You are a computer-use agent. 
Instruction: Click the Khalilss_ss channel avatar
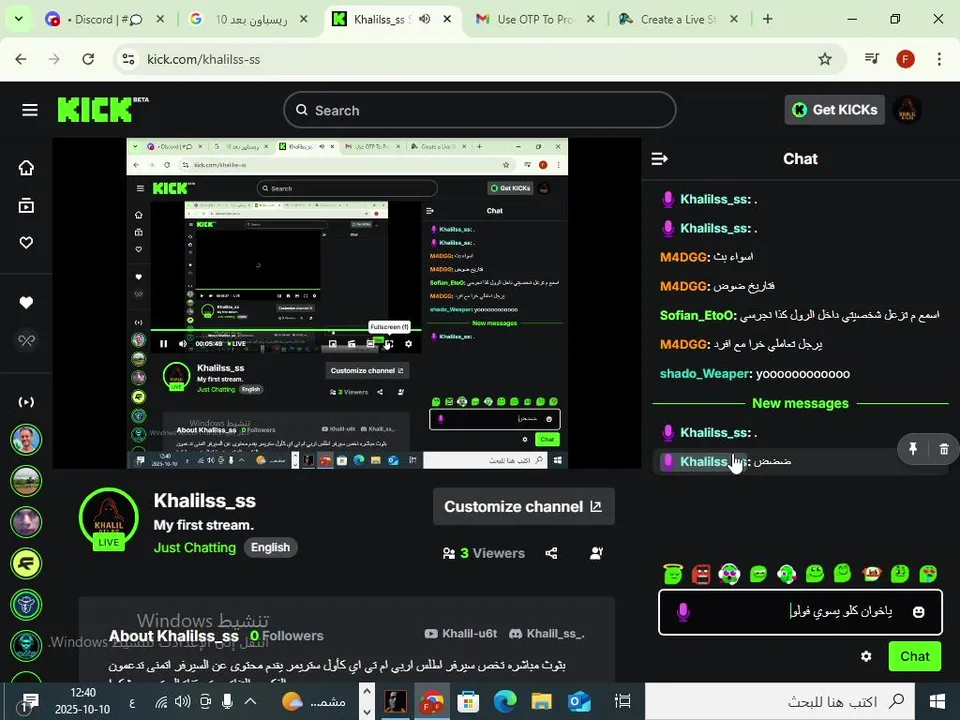pyautogui.click(x=109, y=518)
